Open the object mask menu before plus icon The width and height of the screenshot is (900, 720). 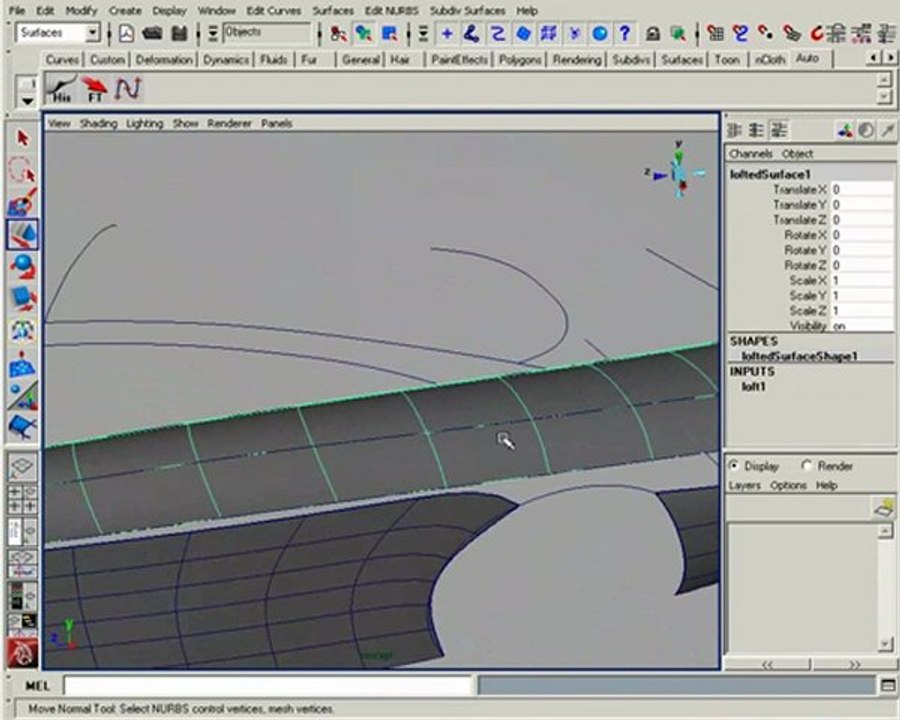423,34
